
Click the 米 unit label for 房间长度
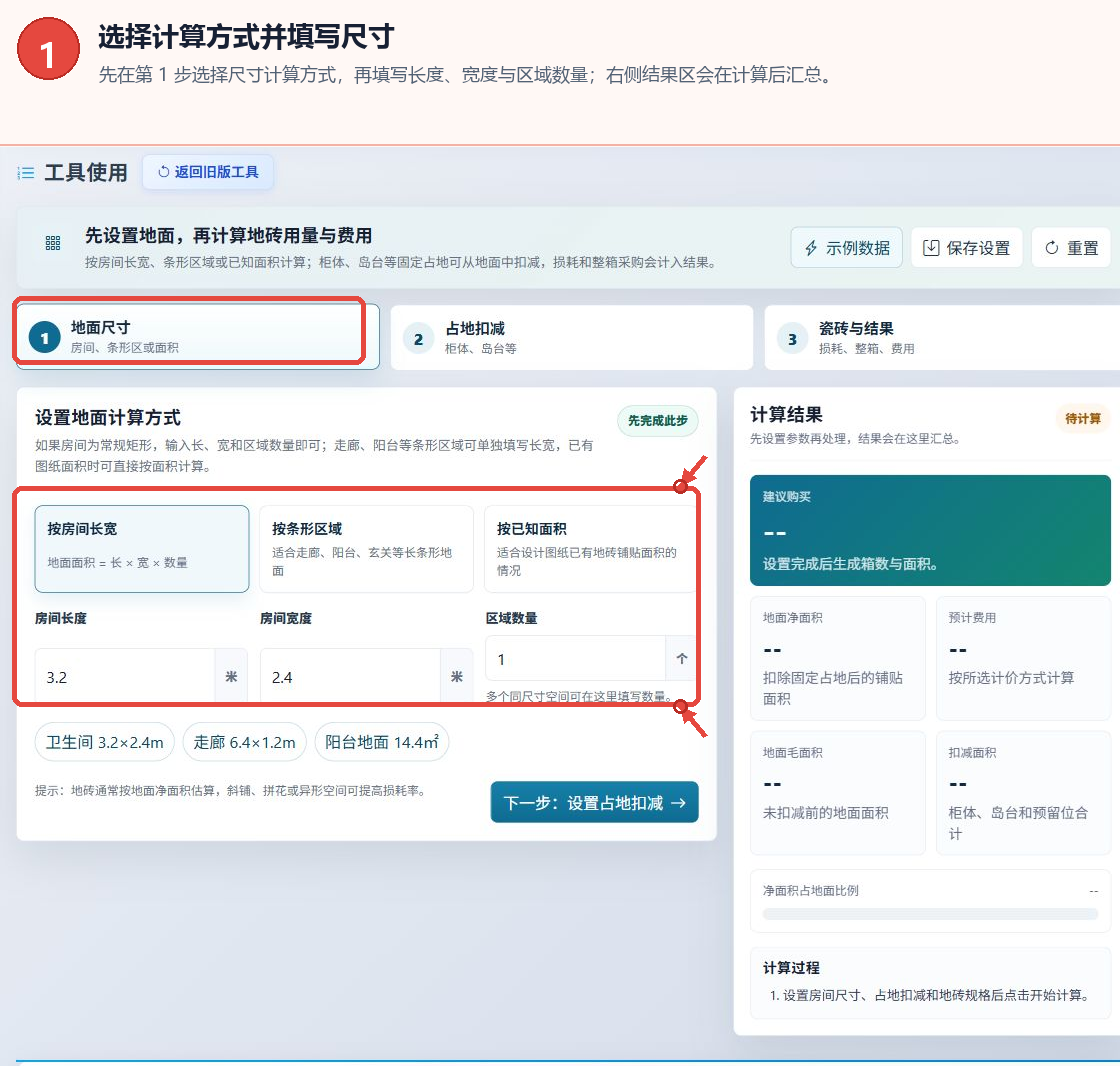pyautogui.click(x=231, y=677)
